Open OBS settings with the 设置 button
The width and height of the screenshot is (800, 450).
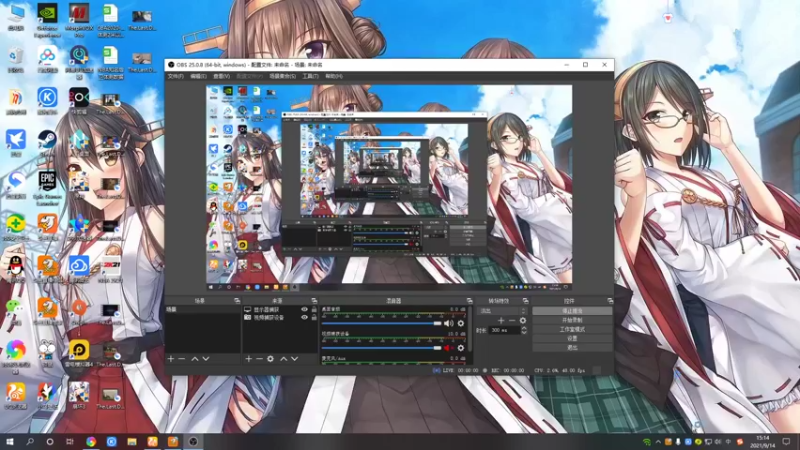point(572,339)
